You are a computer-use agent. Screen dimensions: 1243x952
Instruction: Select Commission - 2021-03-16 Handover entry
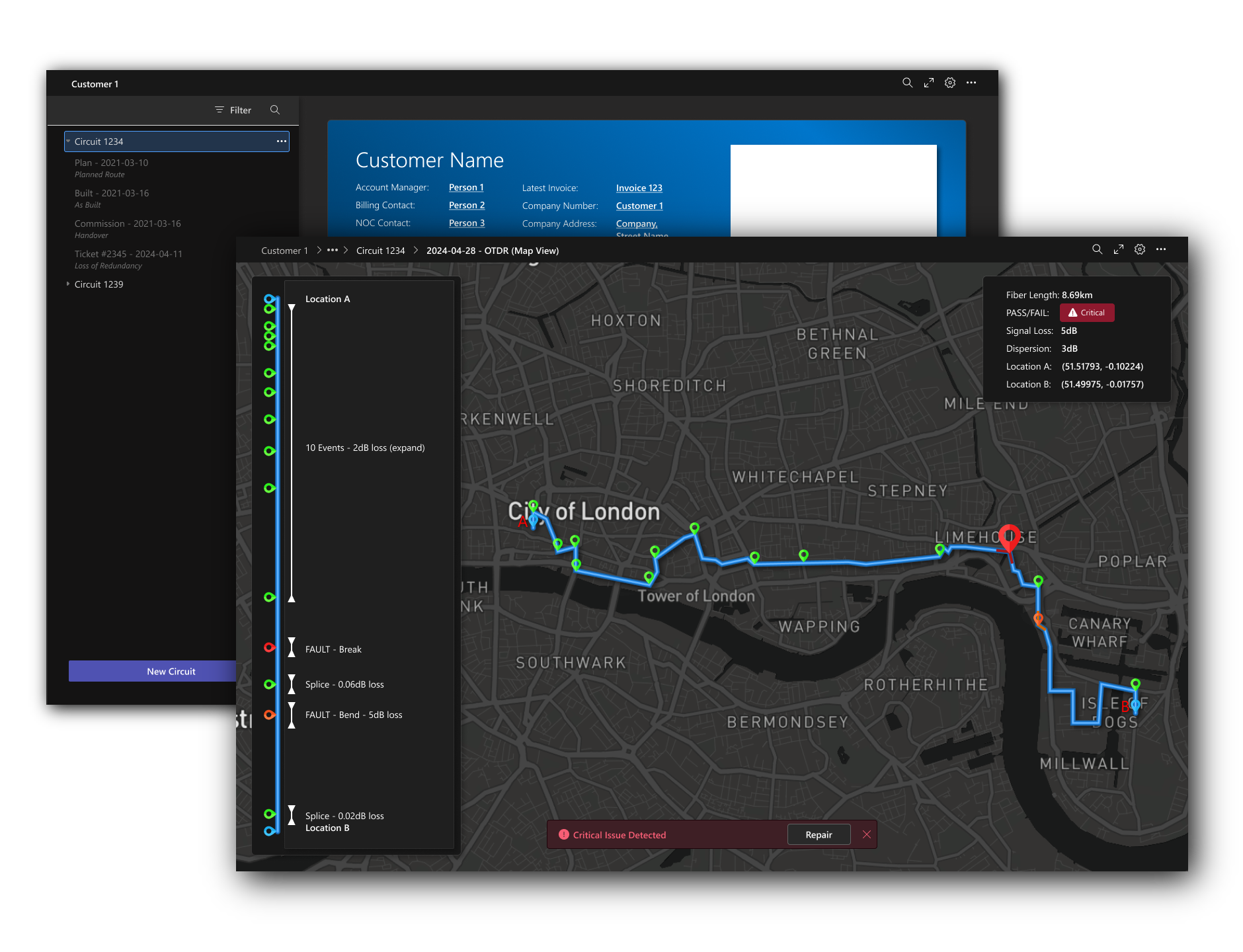click(127, 229)
